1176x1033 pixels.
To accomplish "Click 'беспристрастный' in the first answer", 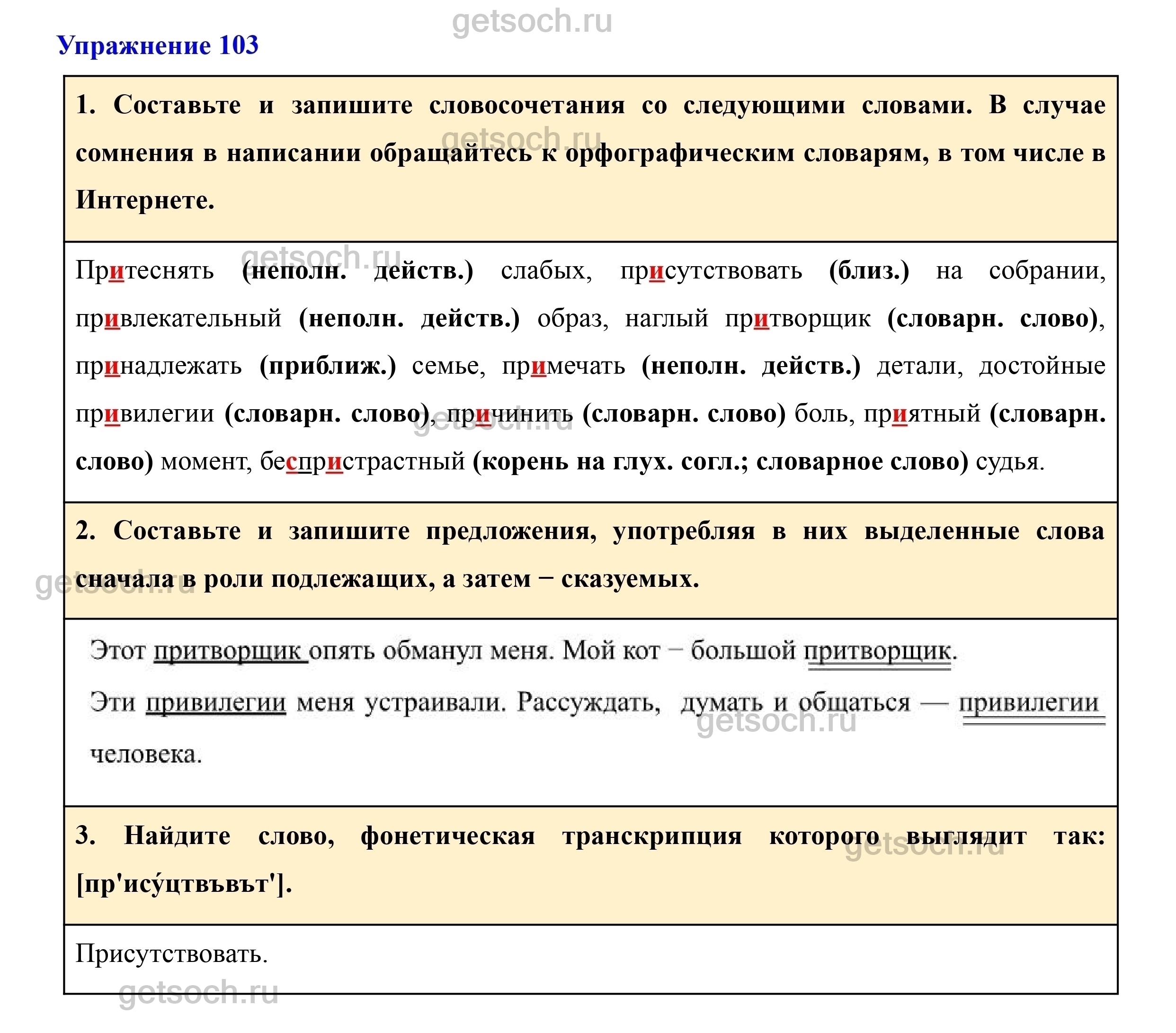I will coord(363,461).
